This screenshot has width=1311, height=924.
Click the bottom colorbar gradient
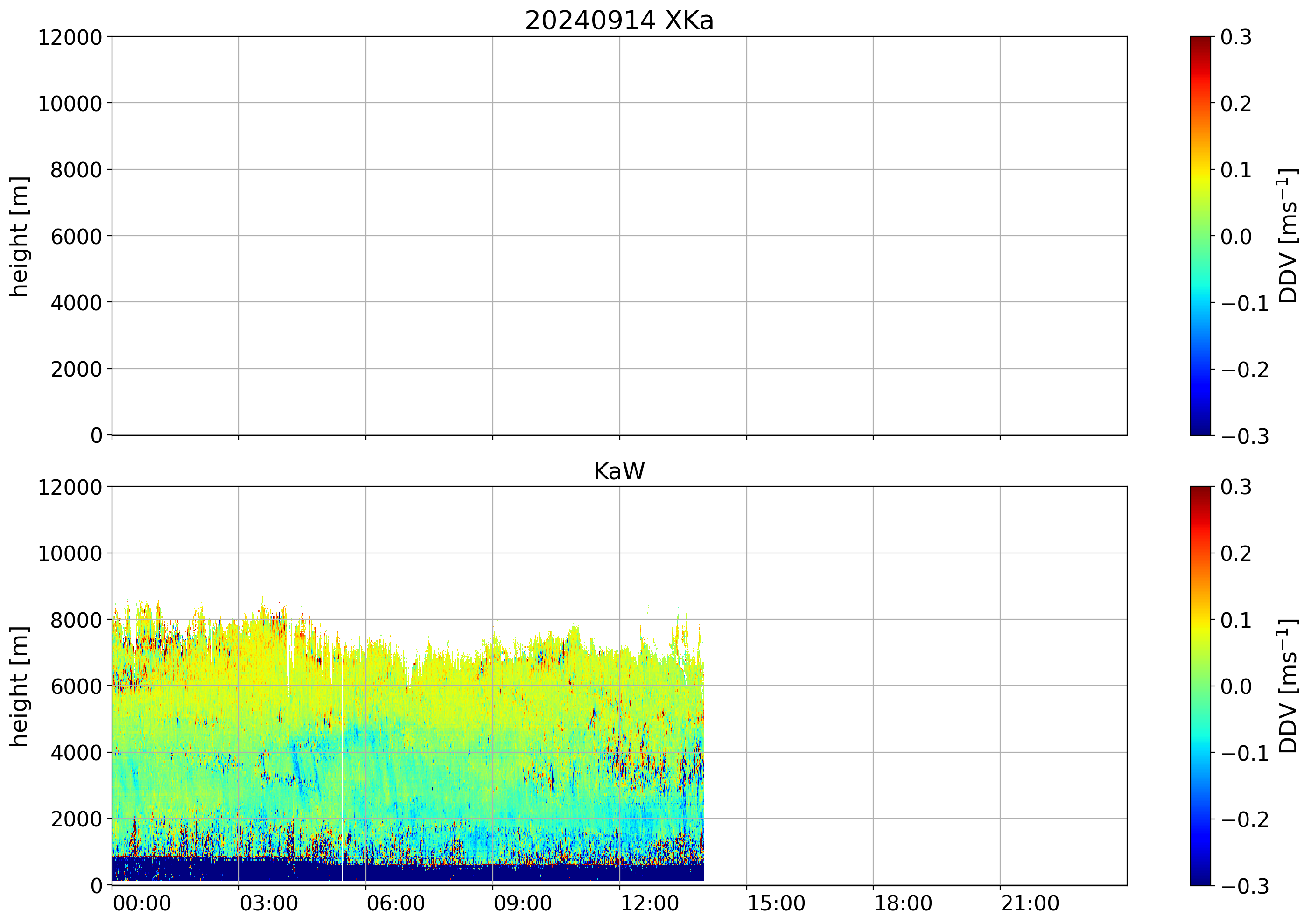(x=1200, y=686)
